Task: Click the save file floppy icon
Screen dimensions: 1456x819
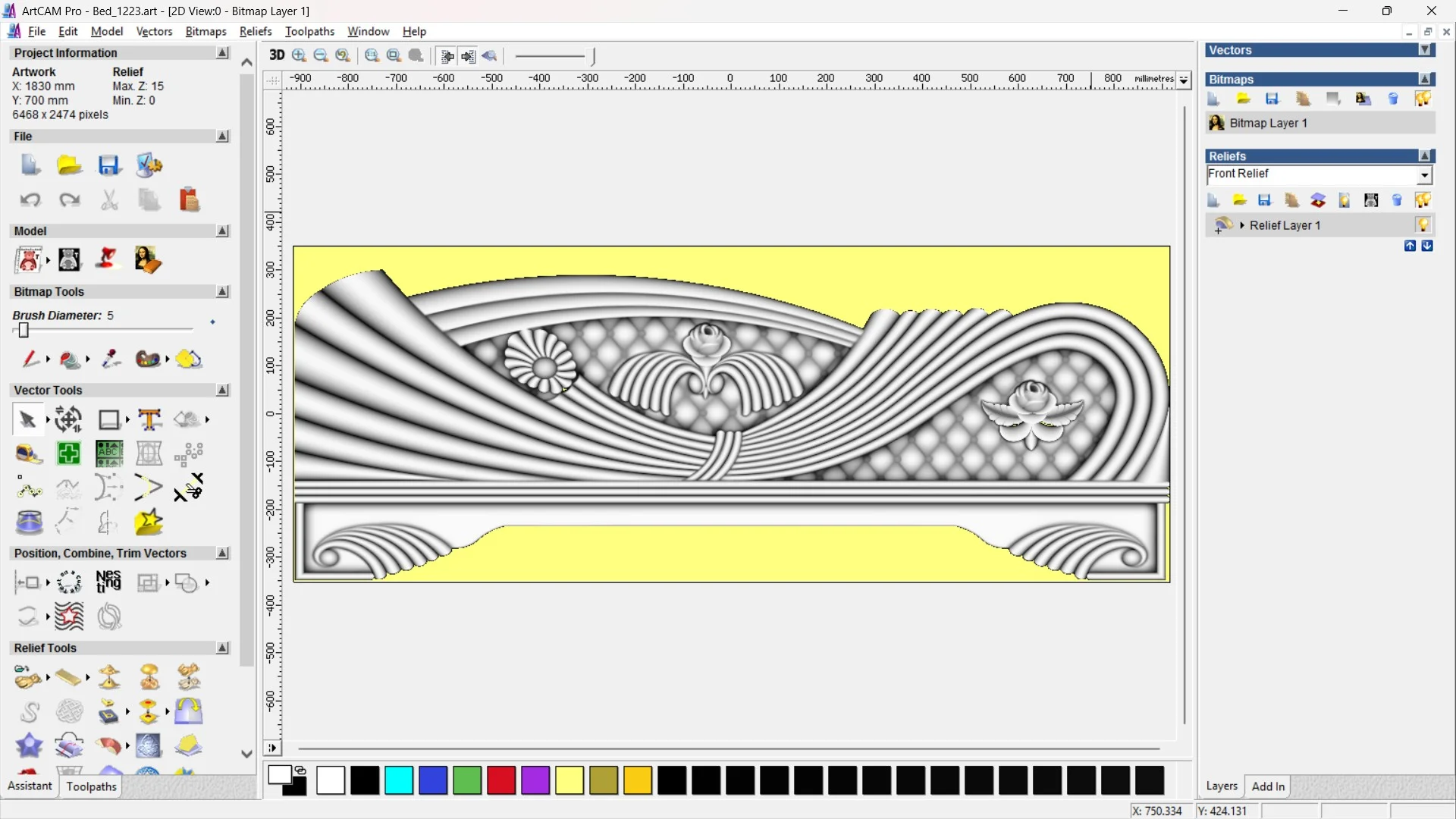Action: 108,165
